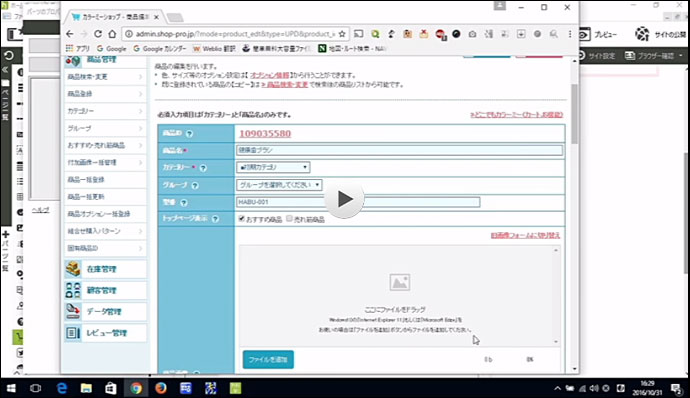Open the Weblio 翻訳 bookmark
The image size is (690, 398).
pyautogui.click(x=214, y=48)
